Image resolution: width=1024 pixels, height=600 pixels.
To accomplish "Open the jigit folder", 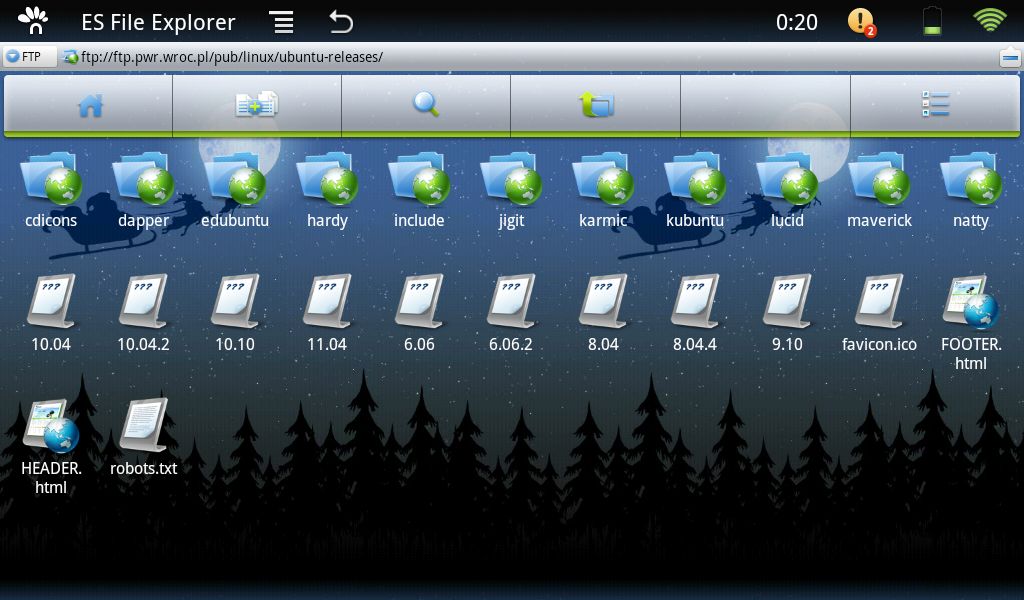I will click(511, 190).
